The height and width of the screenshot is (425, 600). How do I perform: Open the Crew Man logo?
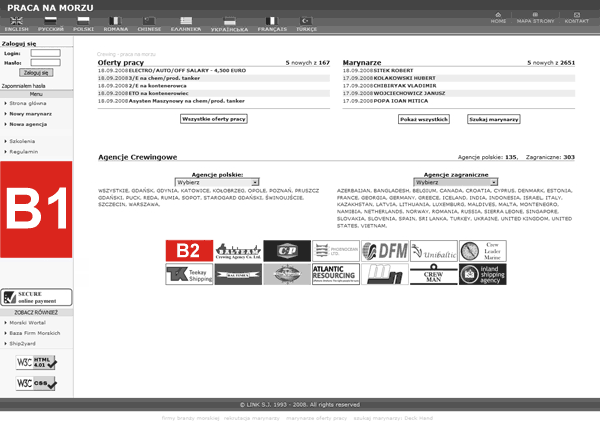click(x=434, y=274)
